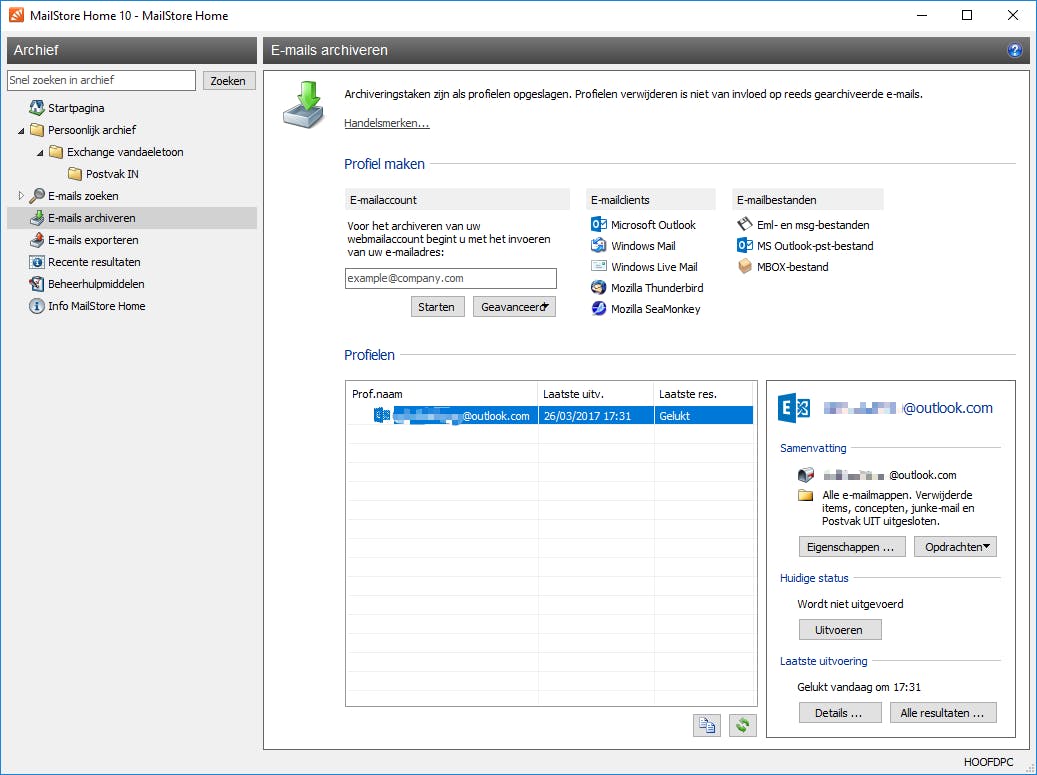Focus the example@company.com email field
1037x775 pixels.
point(450,278)
